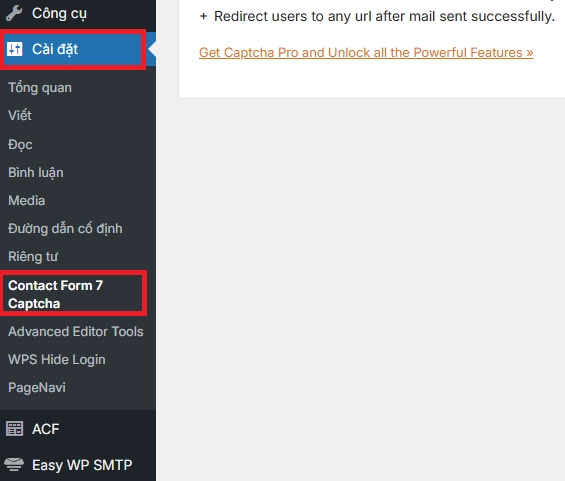Viewport: 565px width, 481px height.
Task: Open the Easy WP SMTP menu
Action: click(x=78, y=464)
